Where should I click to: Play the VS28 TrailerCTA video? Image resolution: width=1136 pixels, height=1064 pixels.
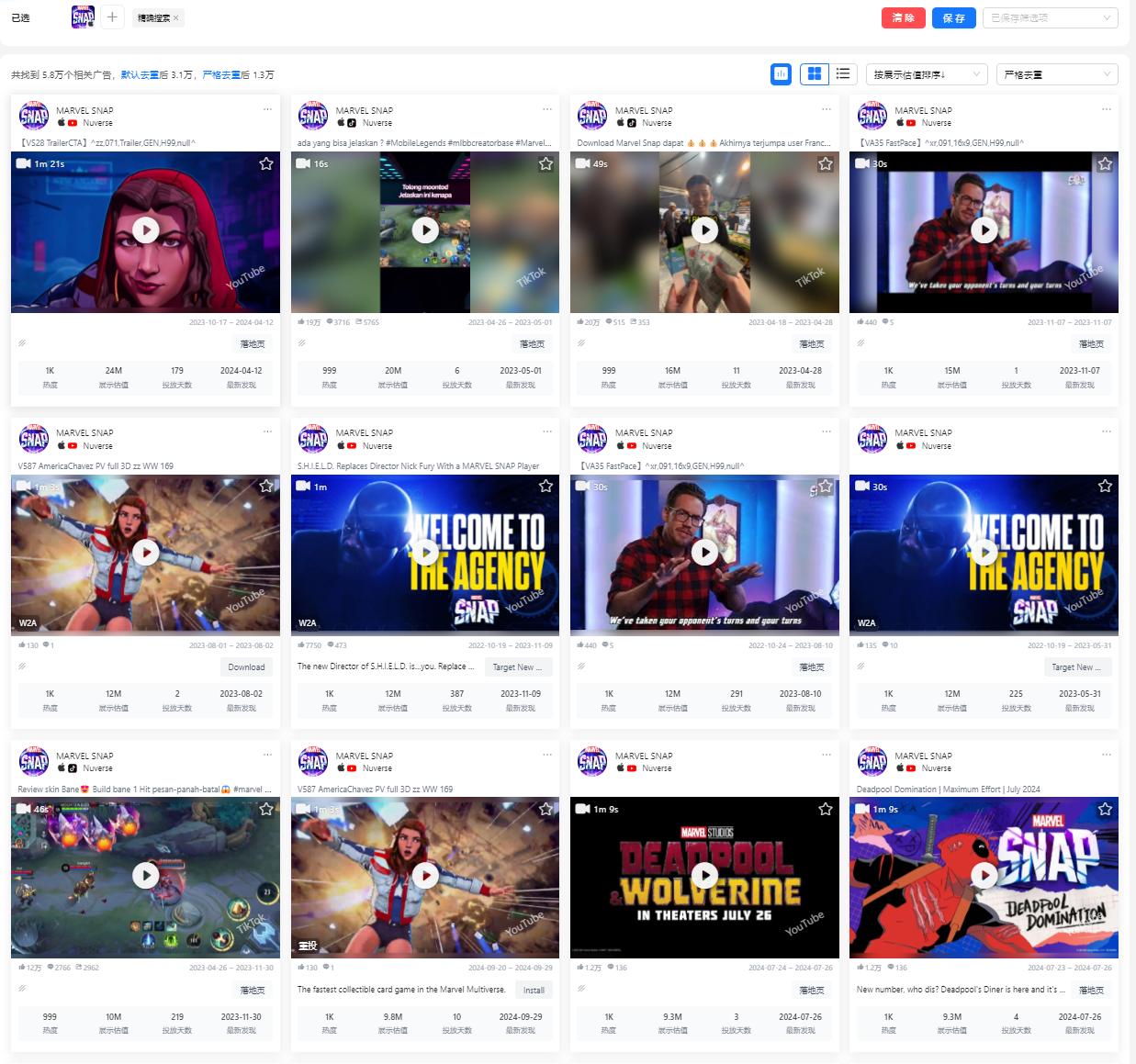[146, 230]
